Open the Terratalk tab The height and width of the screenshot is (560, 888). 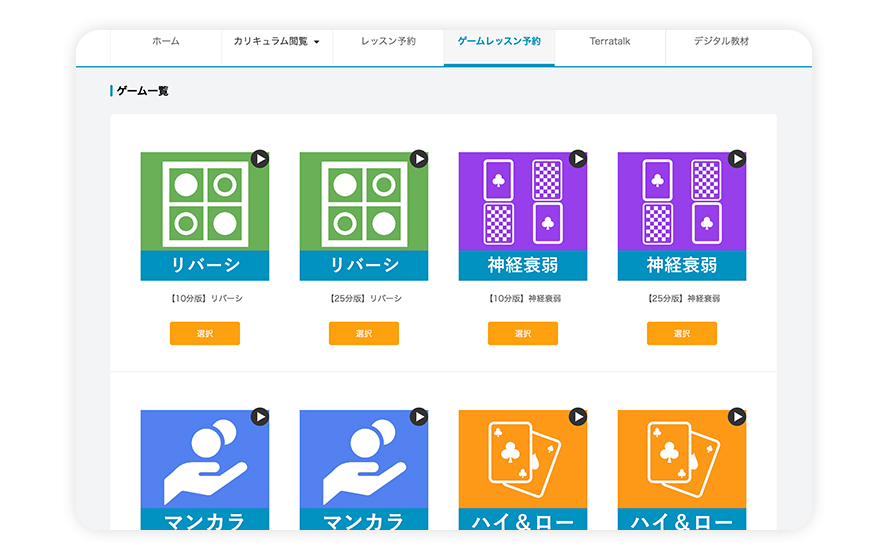click(610, 42)
